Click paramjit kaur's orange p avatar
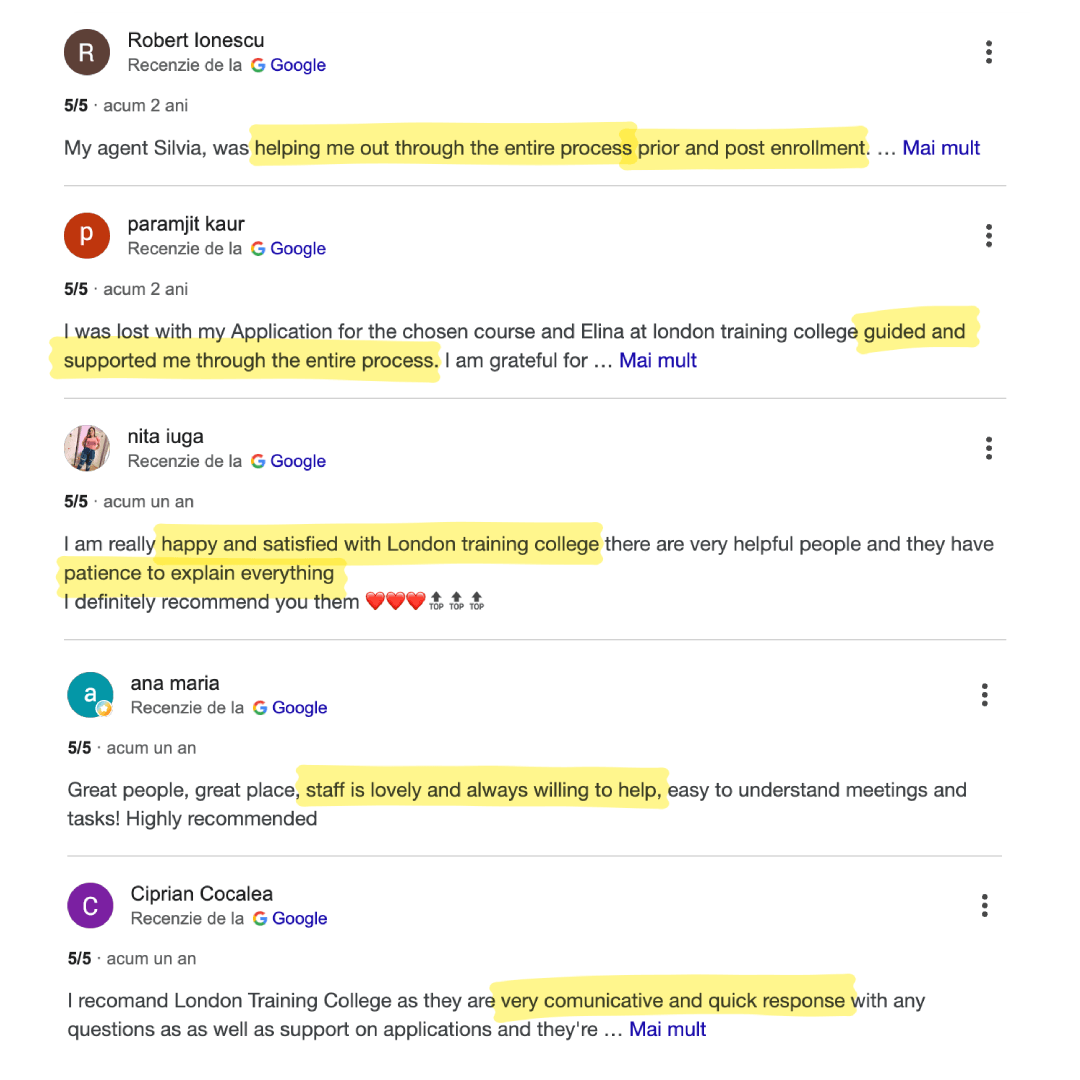This screenshot has height=1080, width=1080. coord(87,236)
